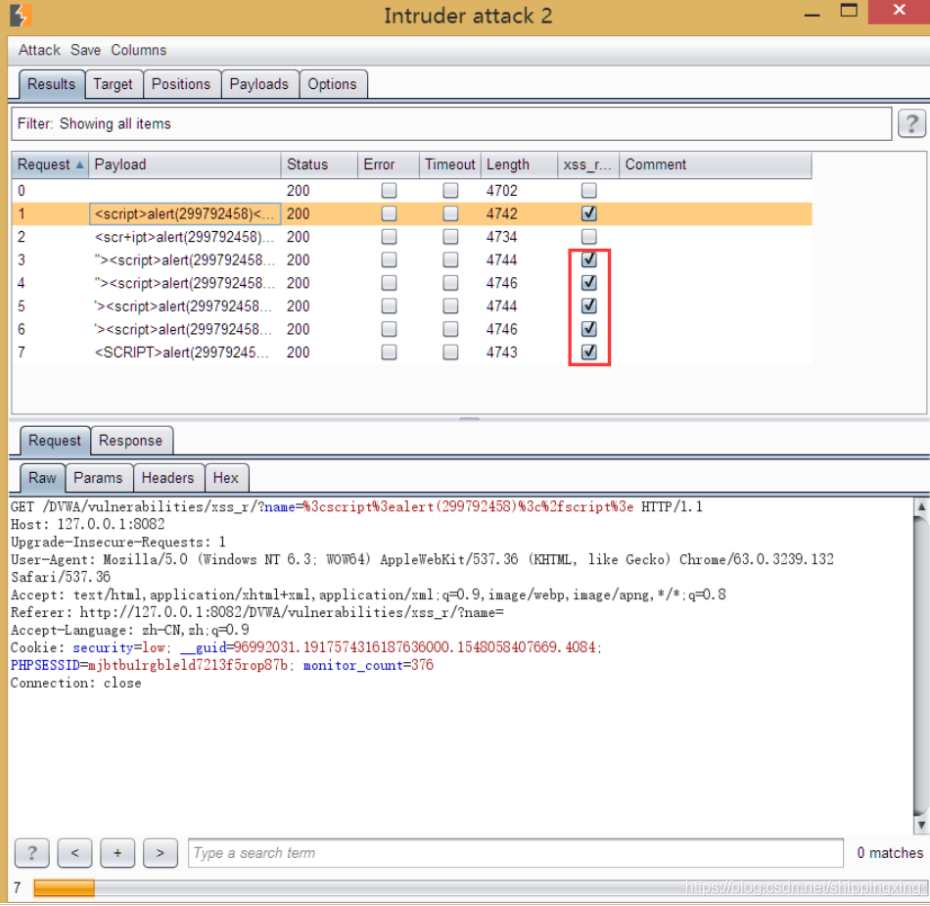Click the Referer header line
This screenshot has height=906, width=930.
257,612
